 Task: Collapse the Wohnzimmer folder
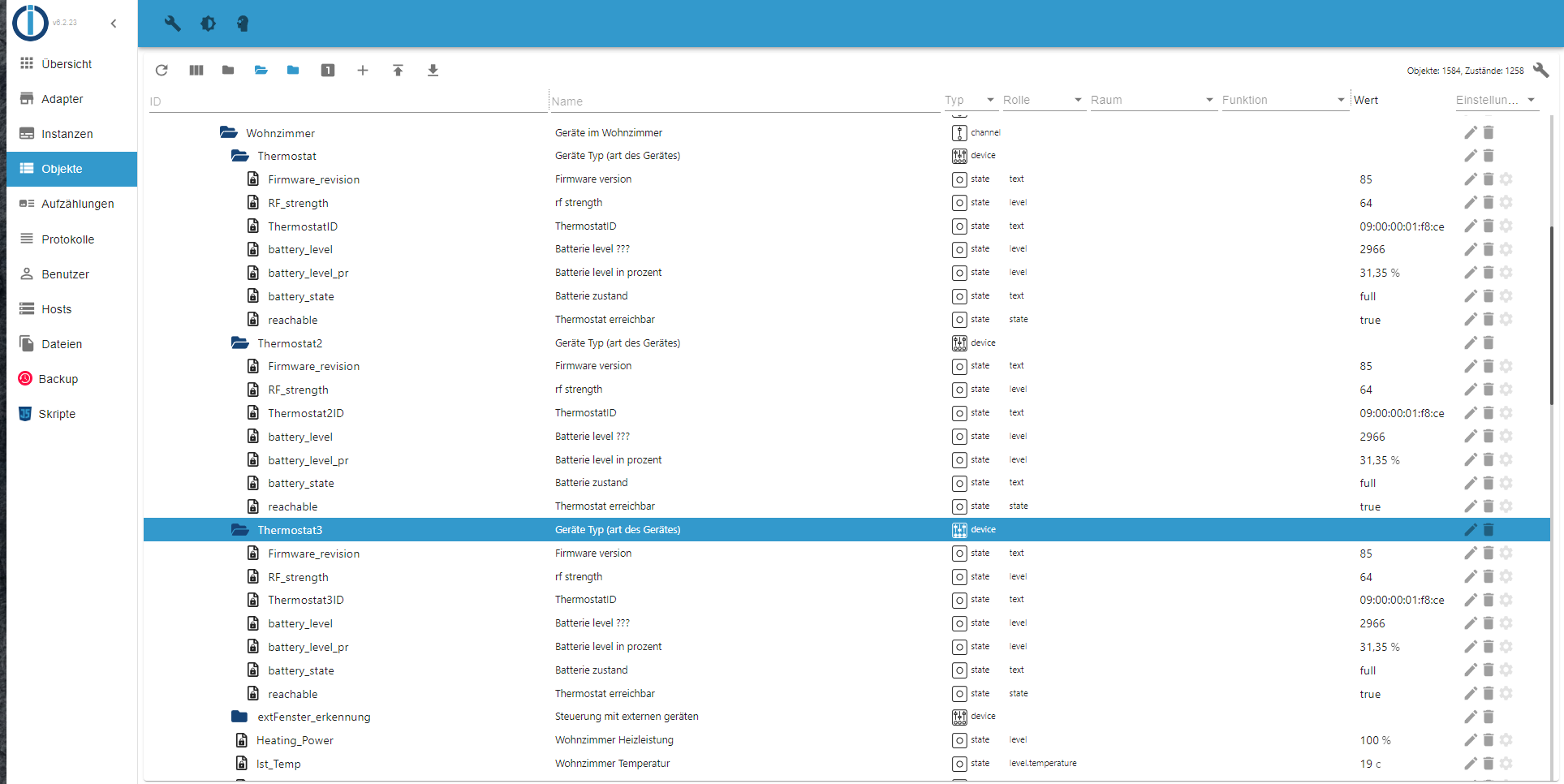coord(229,132)
